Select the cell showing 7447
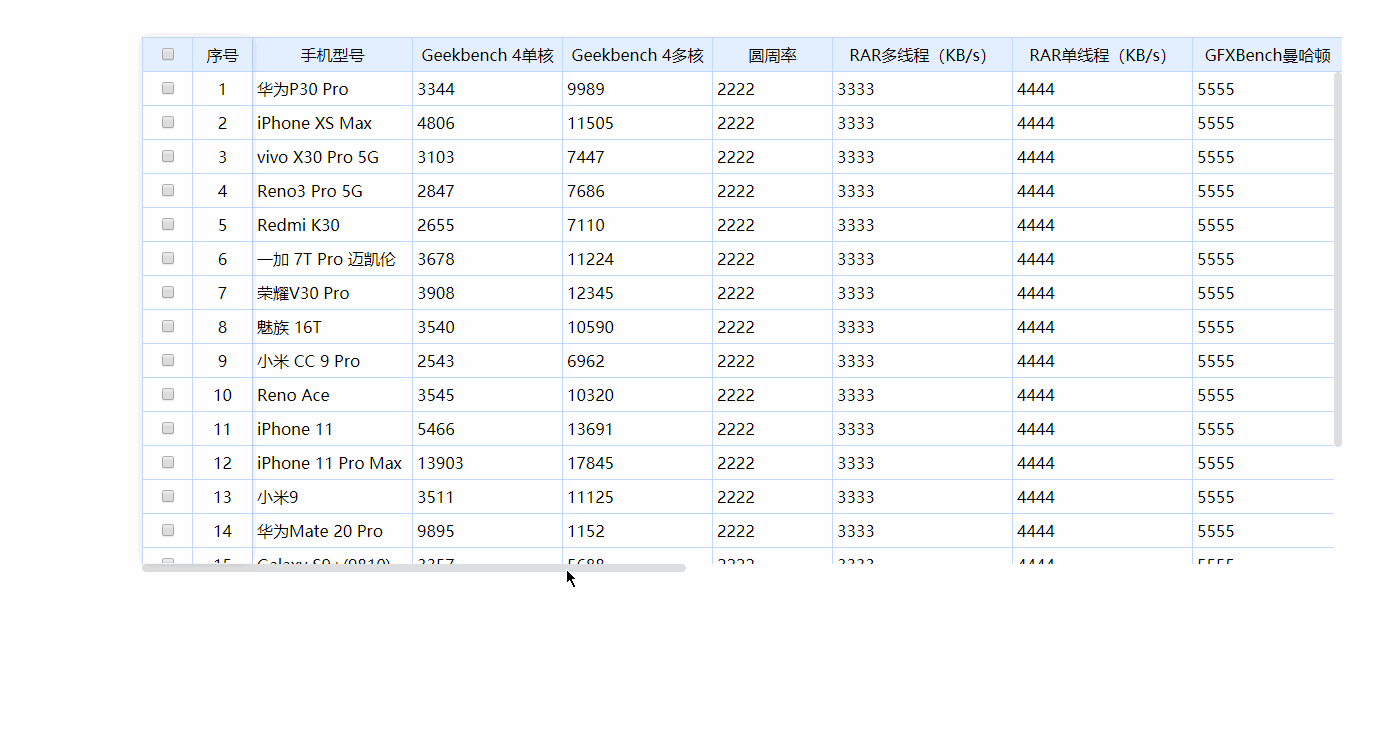Screen dimensions: 1392x756 [x=637, y=157]
